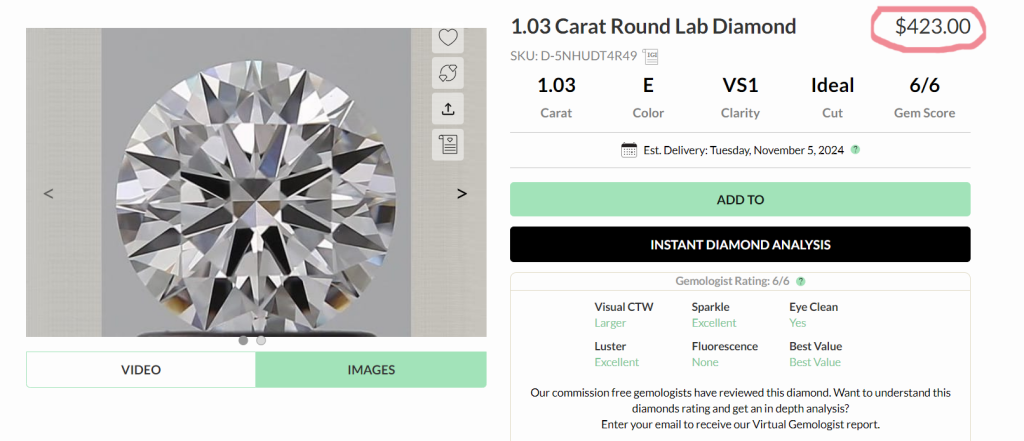Click calendar icon next to Est. Delivery
The height and width of the screenshot is (441, 1024).
(629, 150)
